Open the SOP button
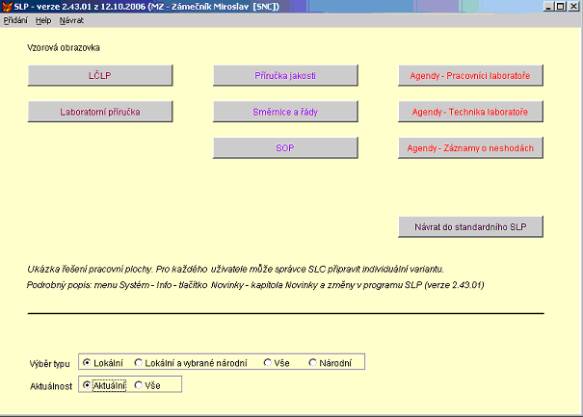This screenshot has height=417, width=583. pyautogui.click(x=285, y=148)
